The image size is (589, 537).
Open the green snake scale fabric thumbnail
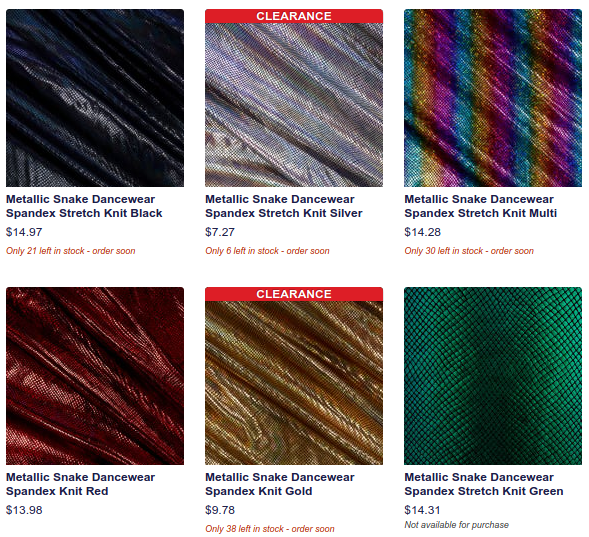493,376
